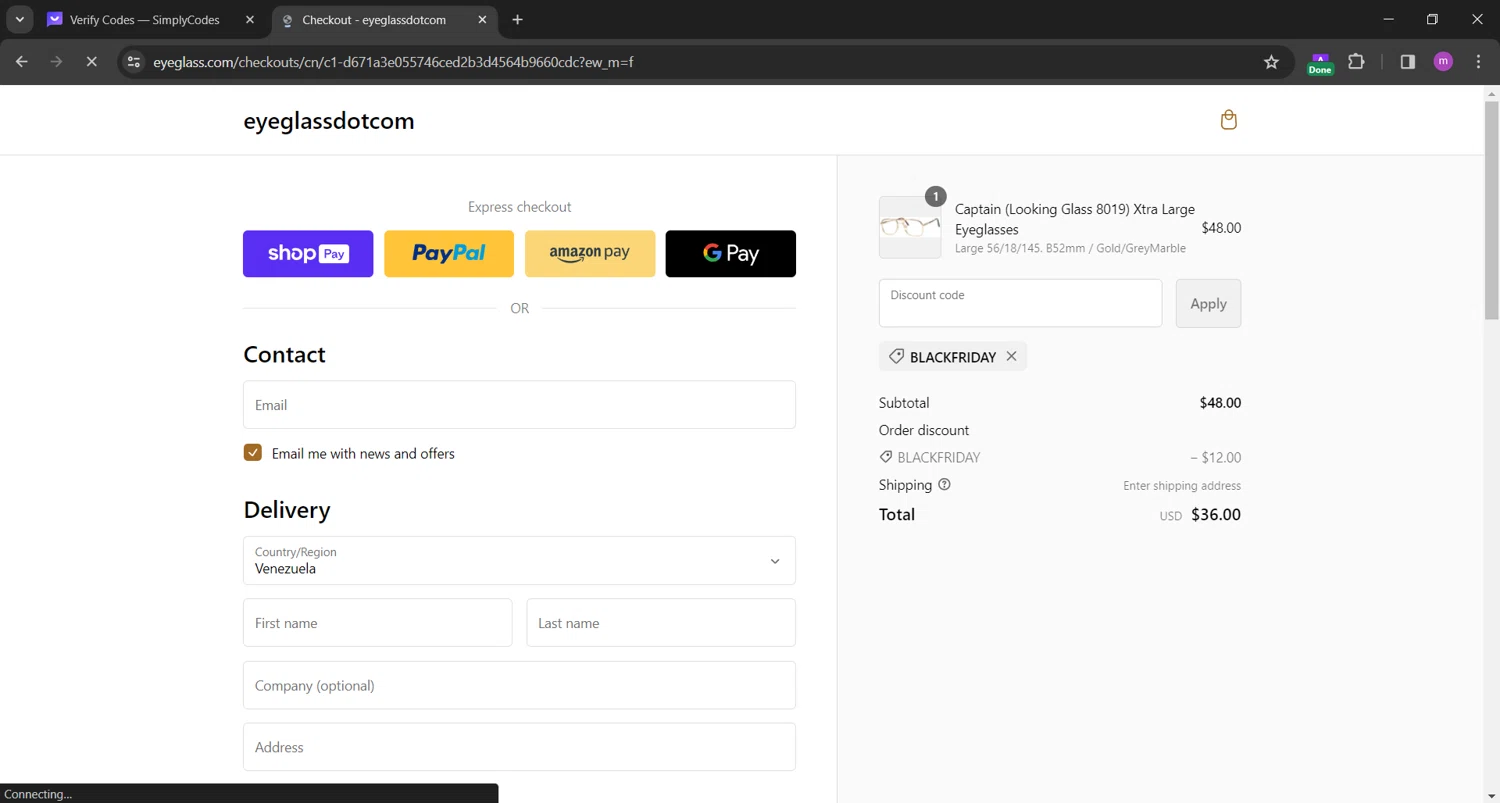Image resolution: width=1500 pixels, height=803 pixels.
Task: Uncheck Email me with news and offers
Action: [253, 453]
